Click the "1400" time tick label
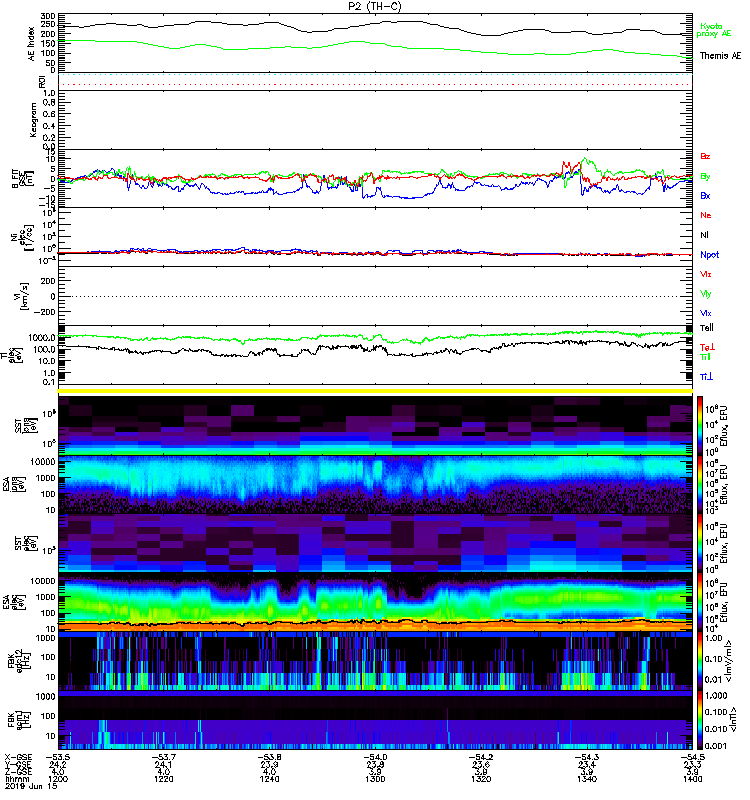The image size is (750, 800). coord(692,779)
